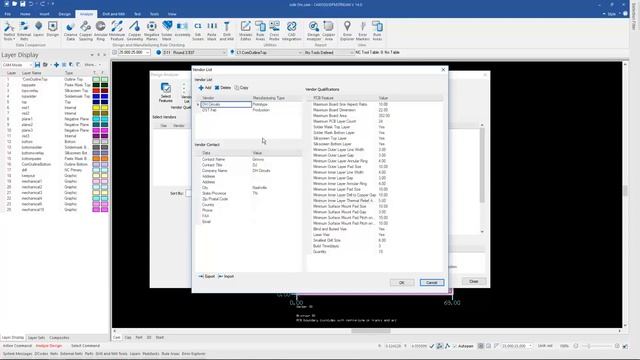Click the External Nets ribbon icon
The image size is (640, 360).
click(x=24, y=31)
